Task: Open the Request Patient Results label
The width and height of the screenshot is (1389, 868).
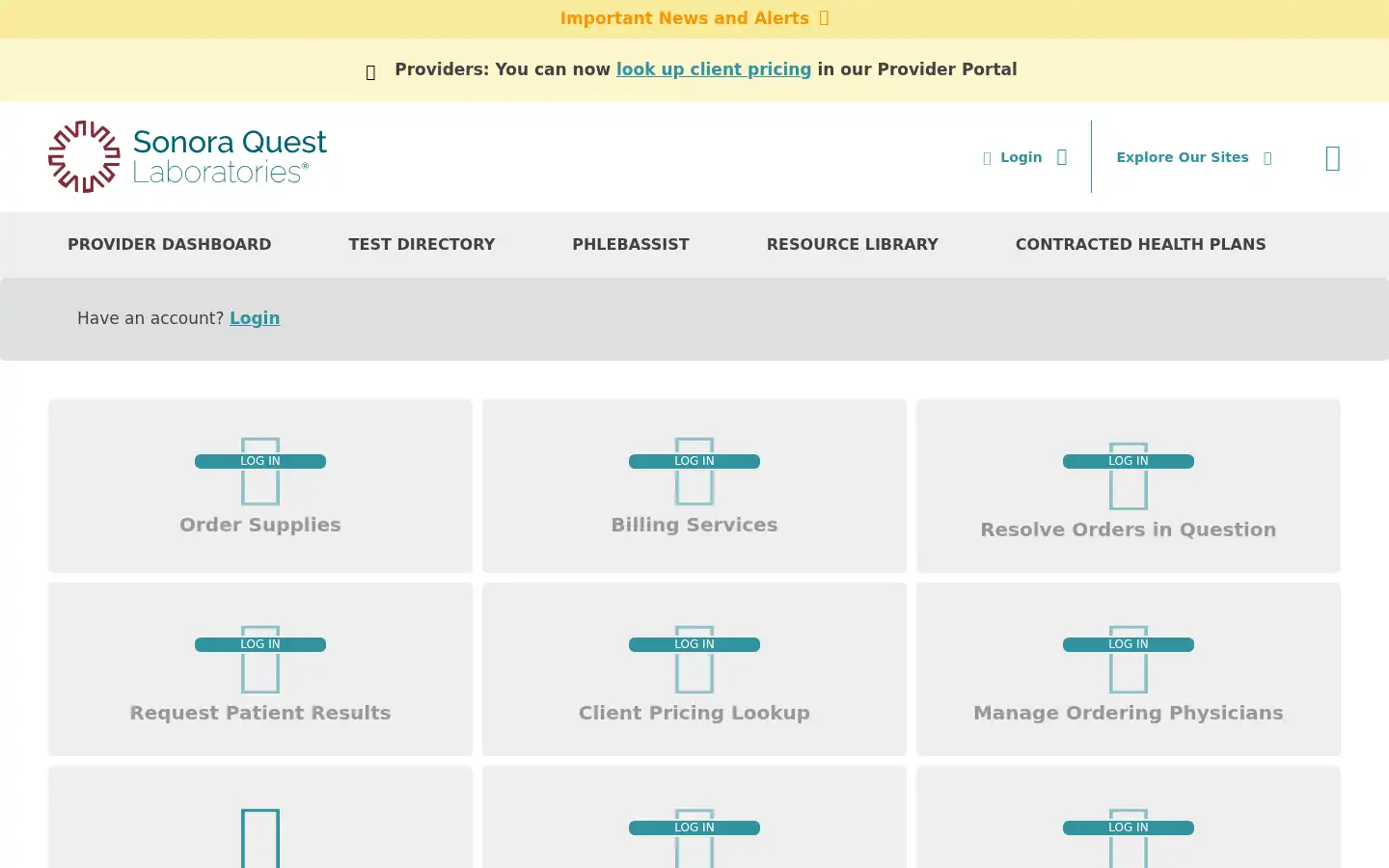Action: pyautogui.click(x=260, y=713)
